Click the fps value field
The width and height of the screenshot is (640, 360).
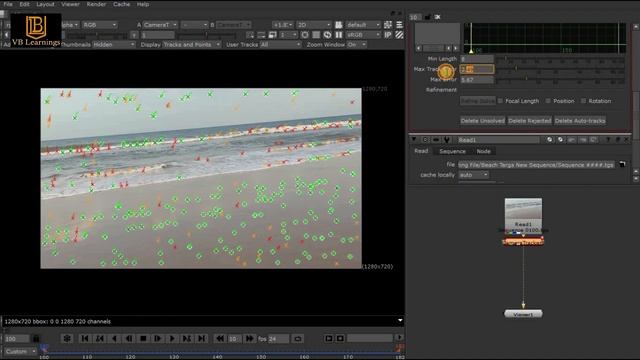(278, 339)
